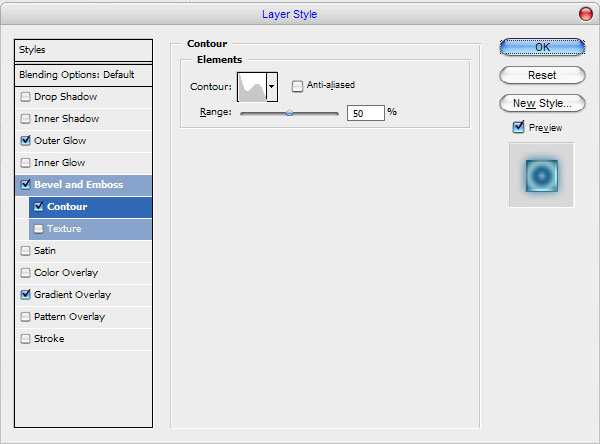Toggle the Anti-aliased checkbox

point(297,86)
